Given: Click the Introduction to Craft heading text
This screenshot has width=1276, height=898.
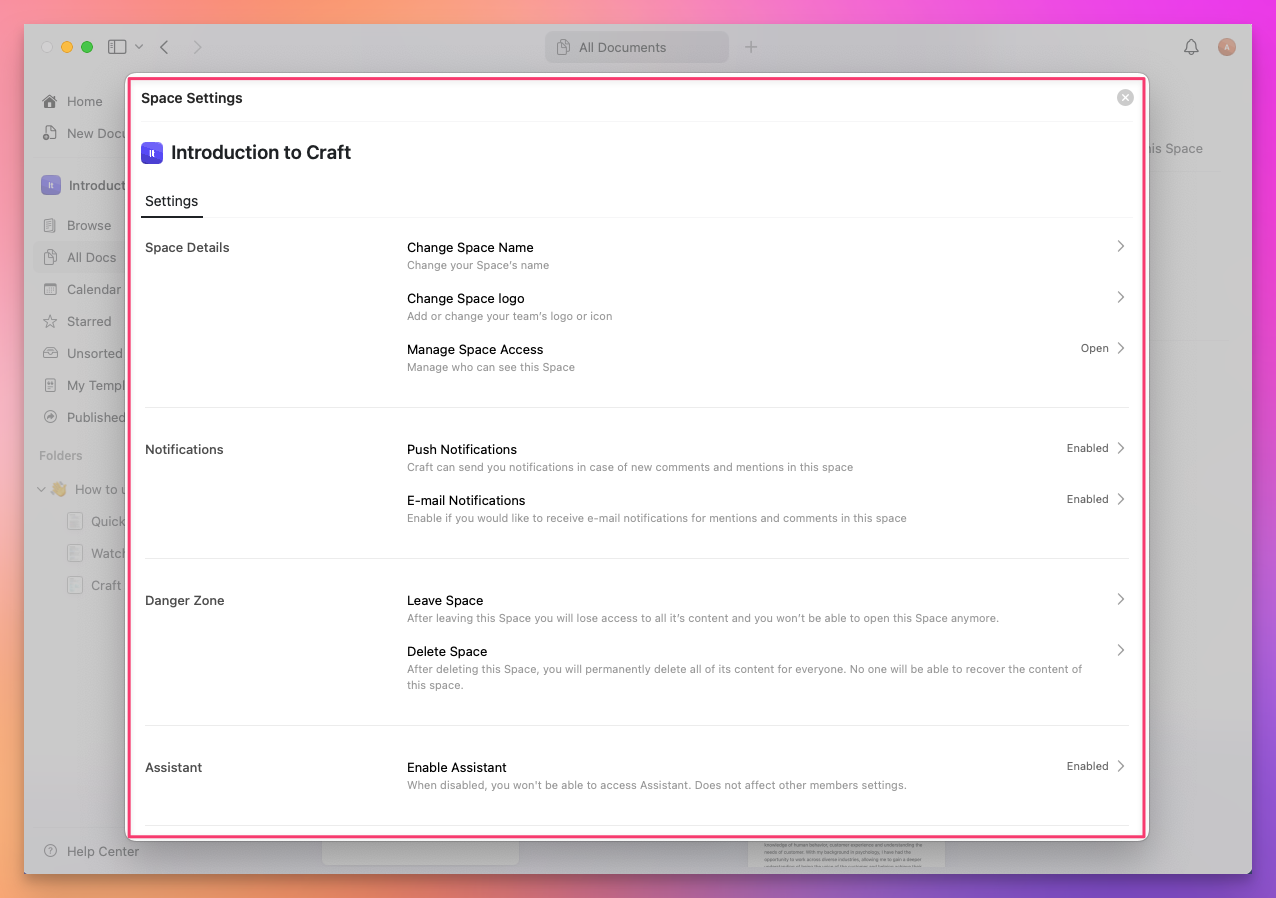Looking at the screenshot, I should pyautogui.click(x=261, y=152).
